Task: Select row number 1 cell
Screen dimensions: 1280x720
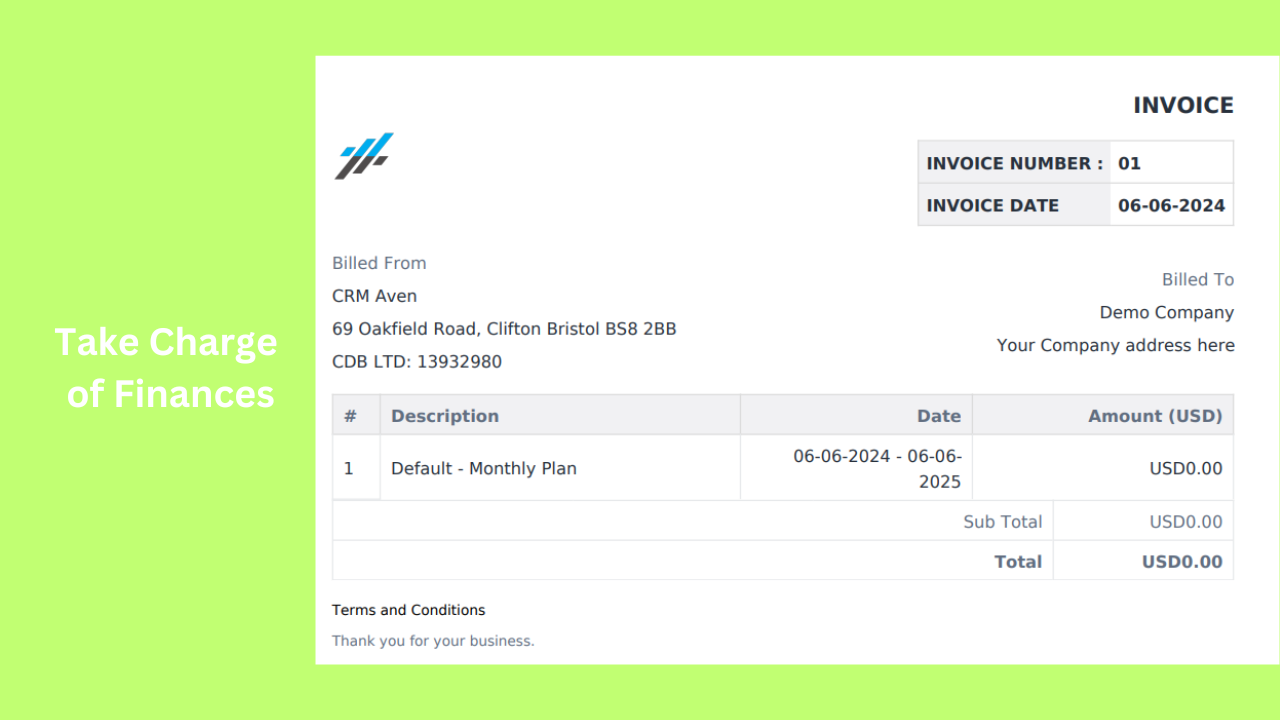Action: point(356,468)
